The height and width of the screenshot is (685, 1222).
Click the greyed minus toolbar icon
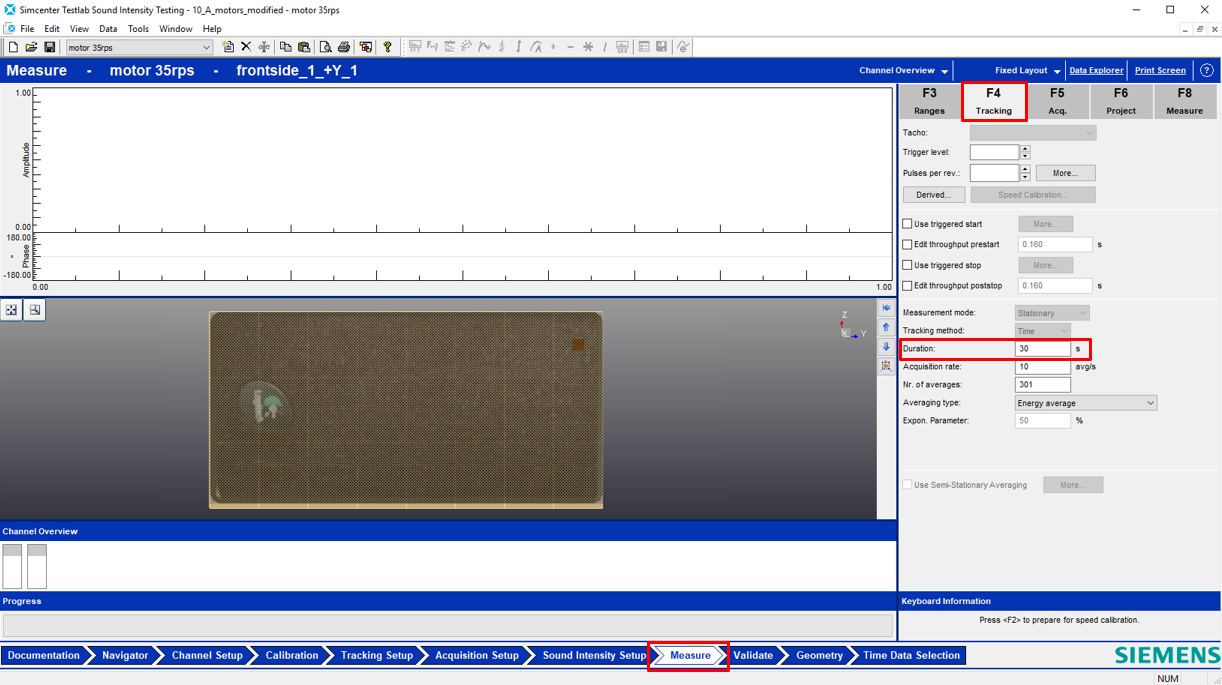tap(570, 47)
